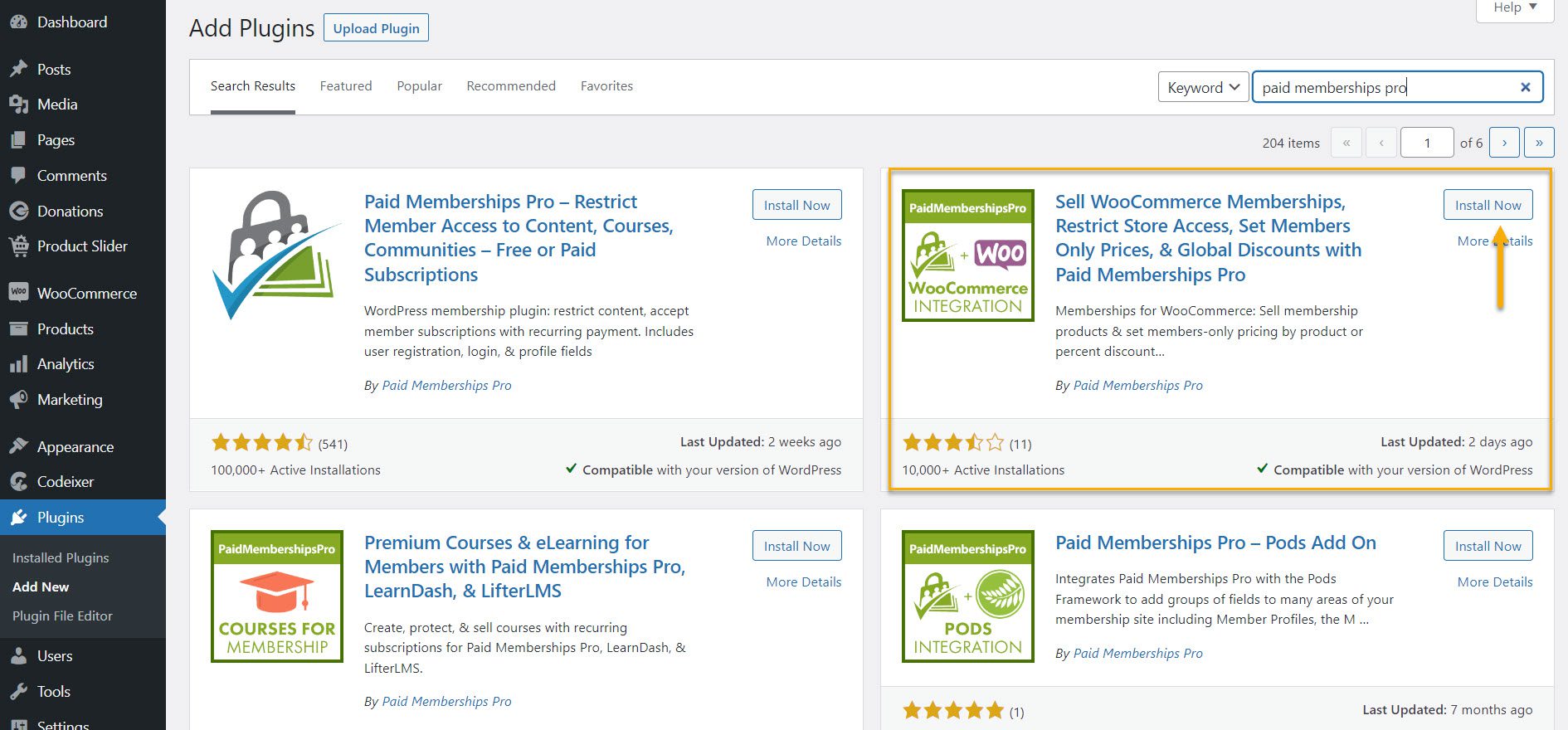Click author link under Pods Add On plugin

(x=1137, y=654)
